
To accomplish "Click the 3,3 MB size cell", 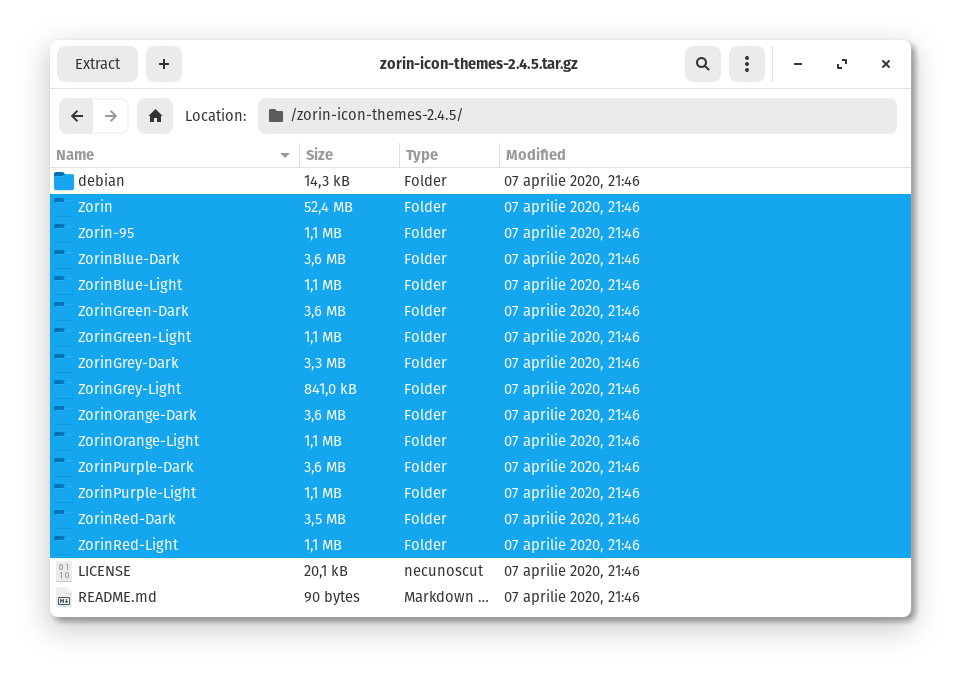I will (x=324, y=363).
